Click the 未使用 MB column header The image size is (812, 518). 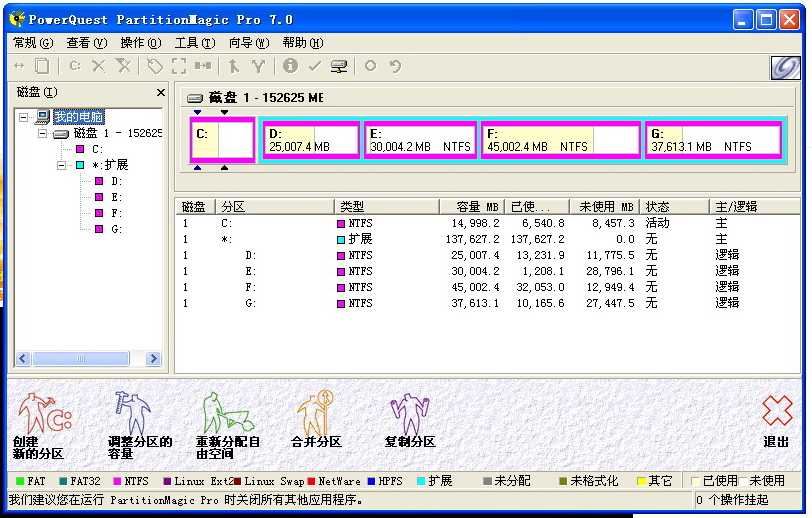pos(604,207)
